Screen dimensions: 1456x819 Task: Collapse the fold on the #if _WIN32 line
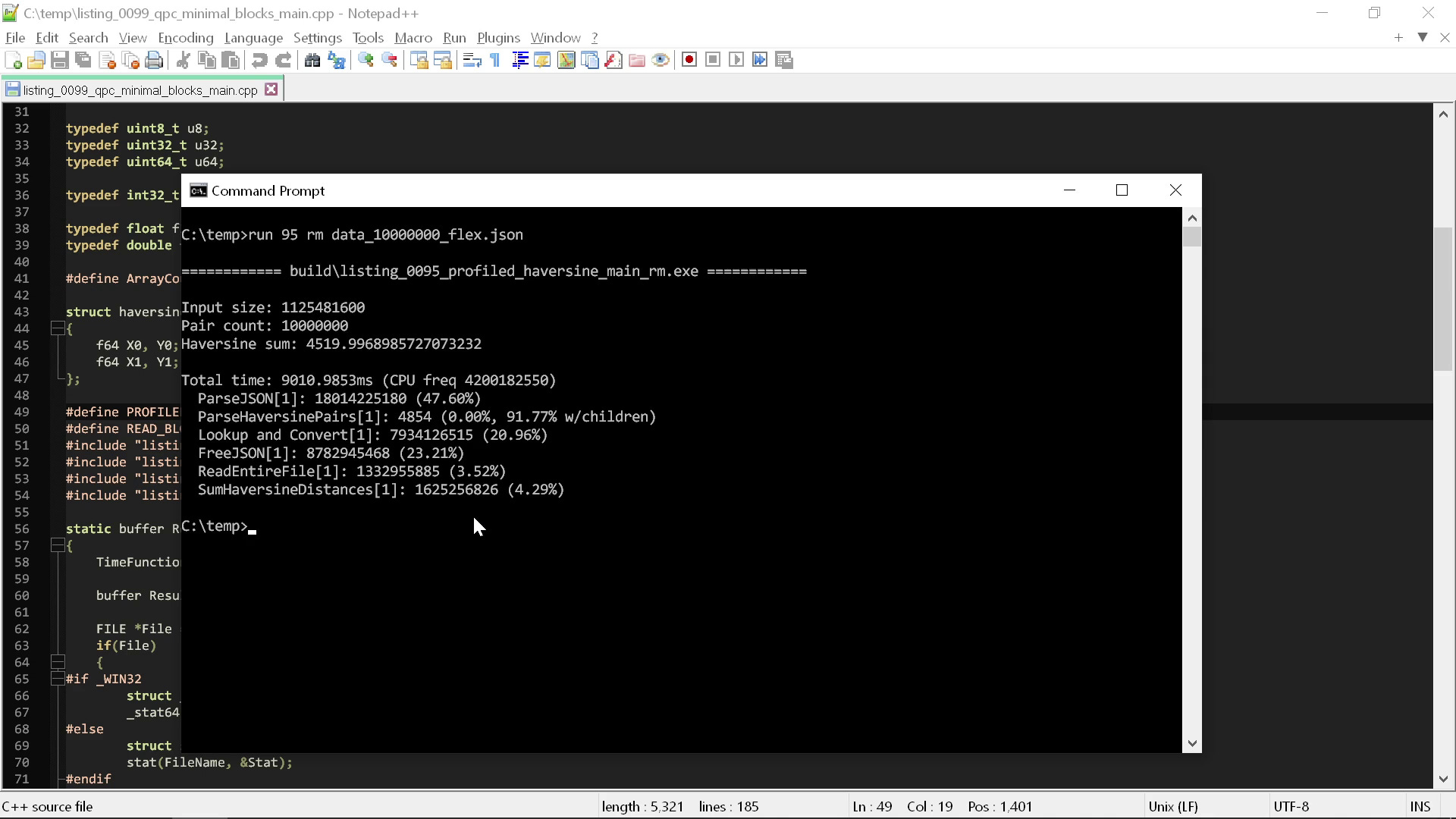pos(58,679)
